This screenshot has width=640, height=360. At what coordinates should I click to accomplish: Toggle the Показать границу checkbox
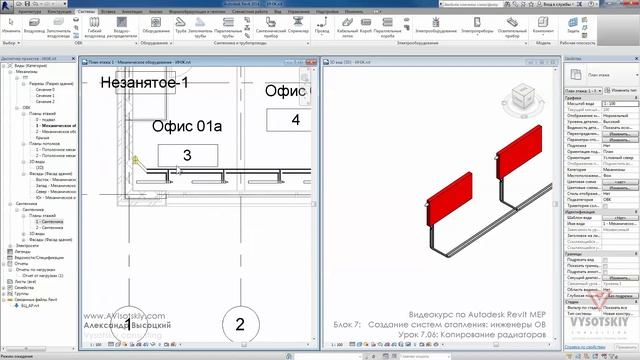click(x=605, y=266)
